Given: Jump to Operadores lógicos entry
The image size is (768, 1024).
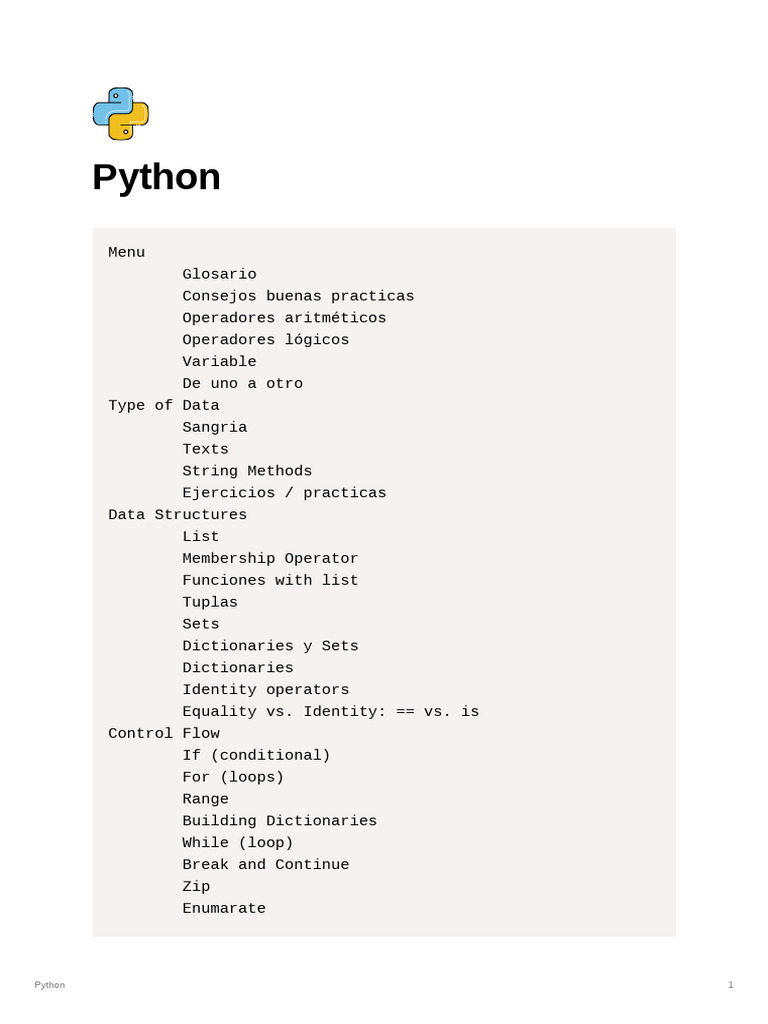Looking at the screenshot, I should click(x=265, y=340).
